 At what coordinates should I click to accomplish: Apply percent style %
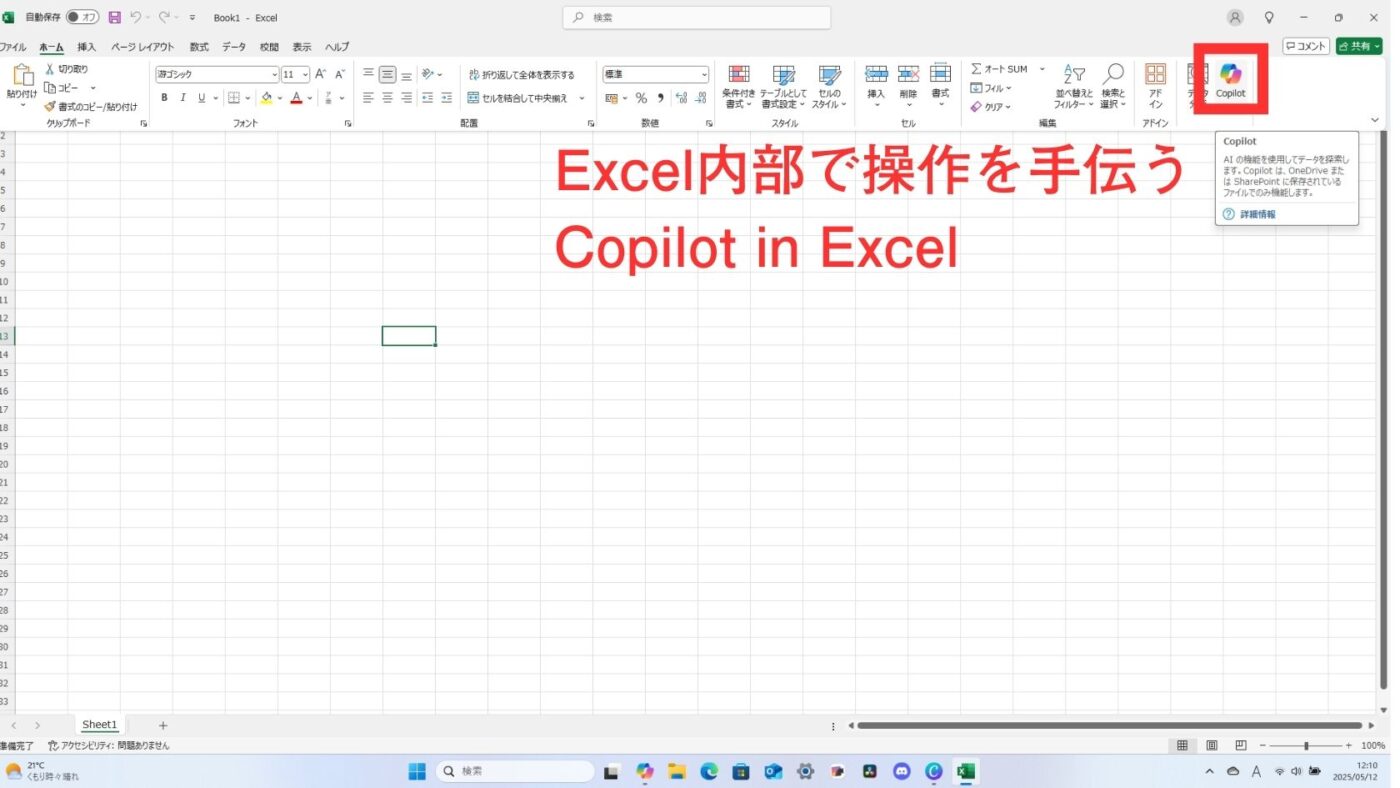point(641,98)
